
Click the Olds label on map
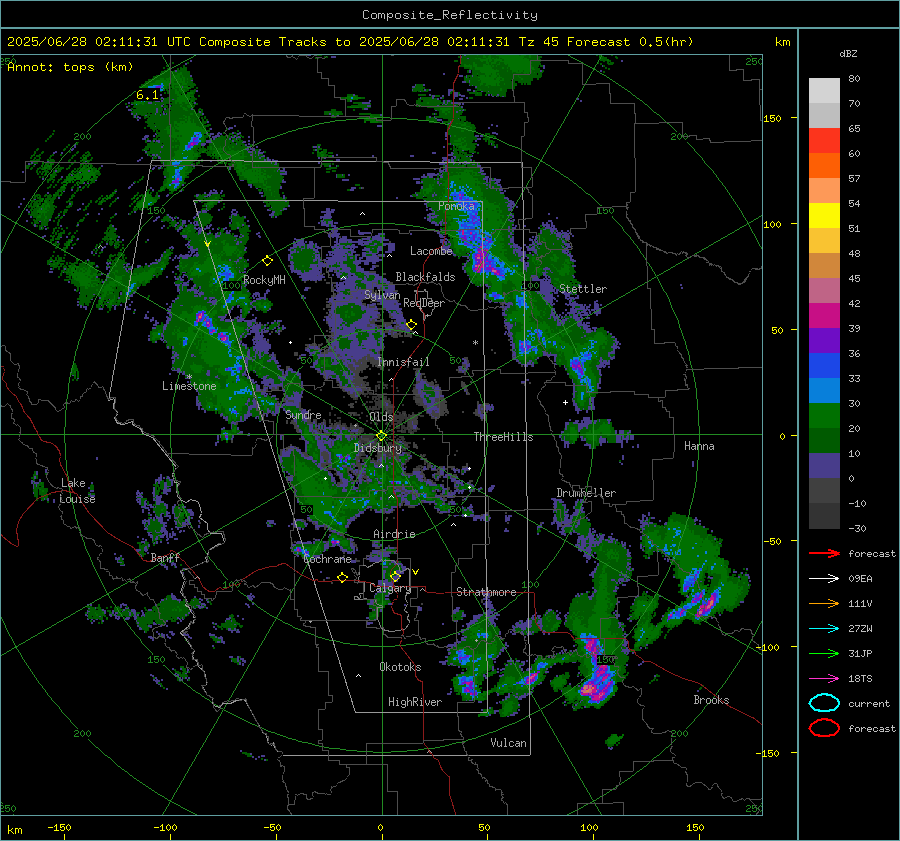(x=381, y=417)
